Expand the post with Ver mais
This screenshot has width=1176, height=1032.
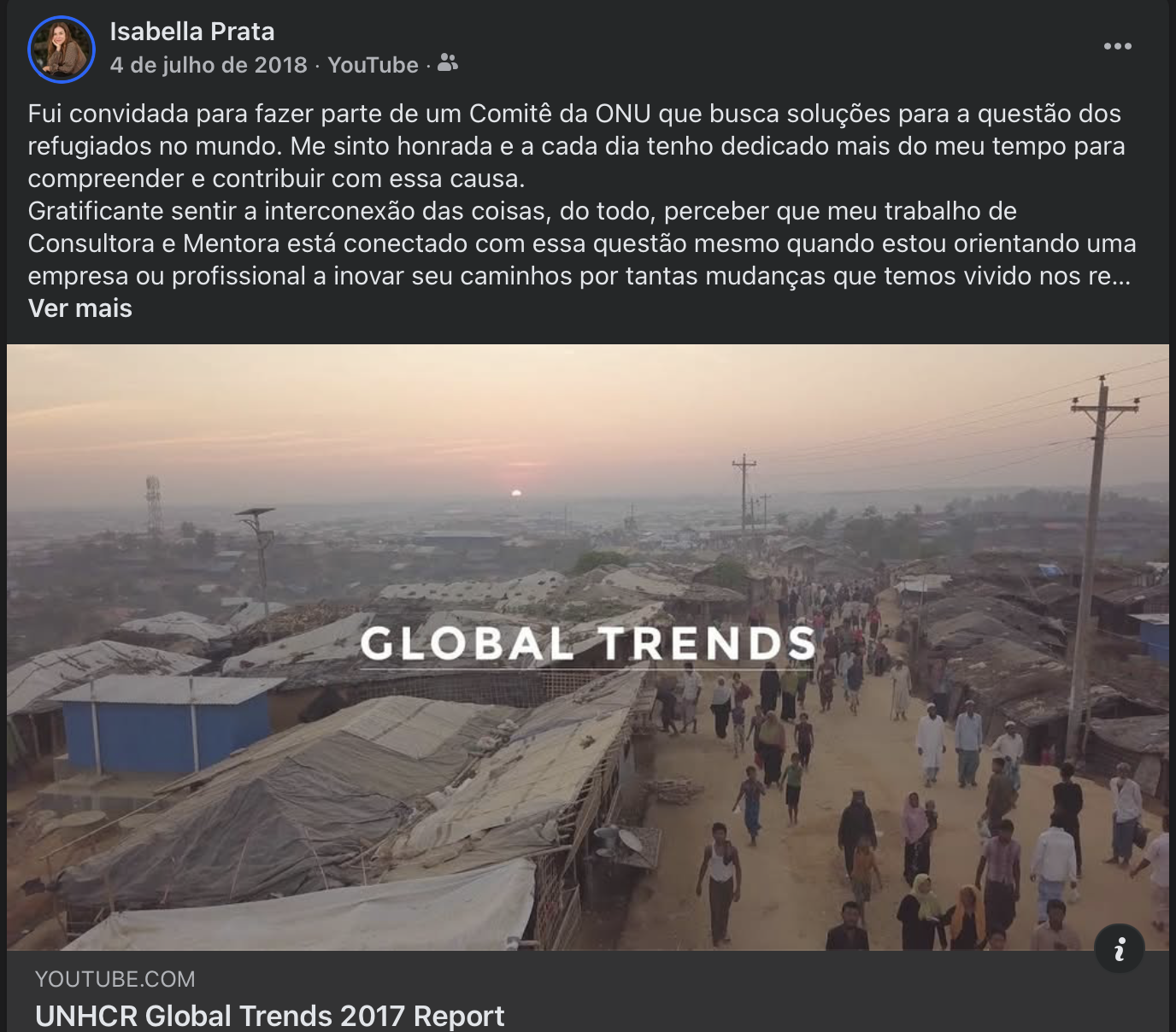click(80, 308)
